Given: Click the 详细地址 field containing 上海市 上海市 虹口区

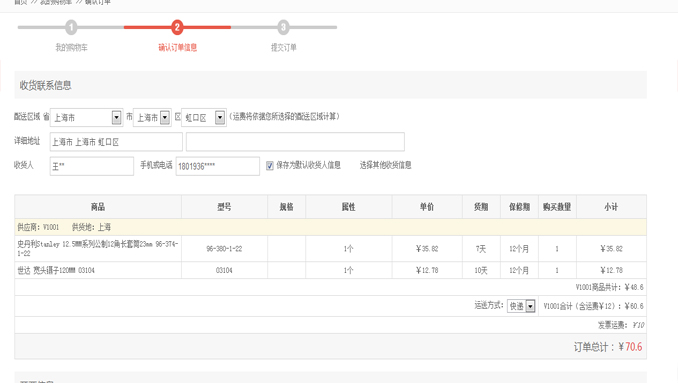Looking at the screenshot, I should (116, 142).
